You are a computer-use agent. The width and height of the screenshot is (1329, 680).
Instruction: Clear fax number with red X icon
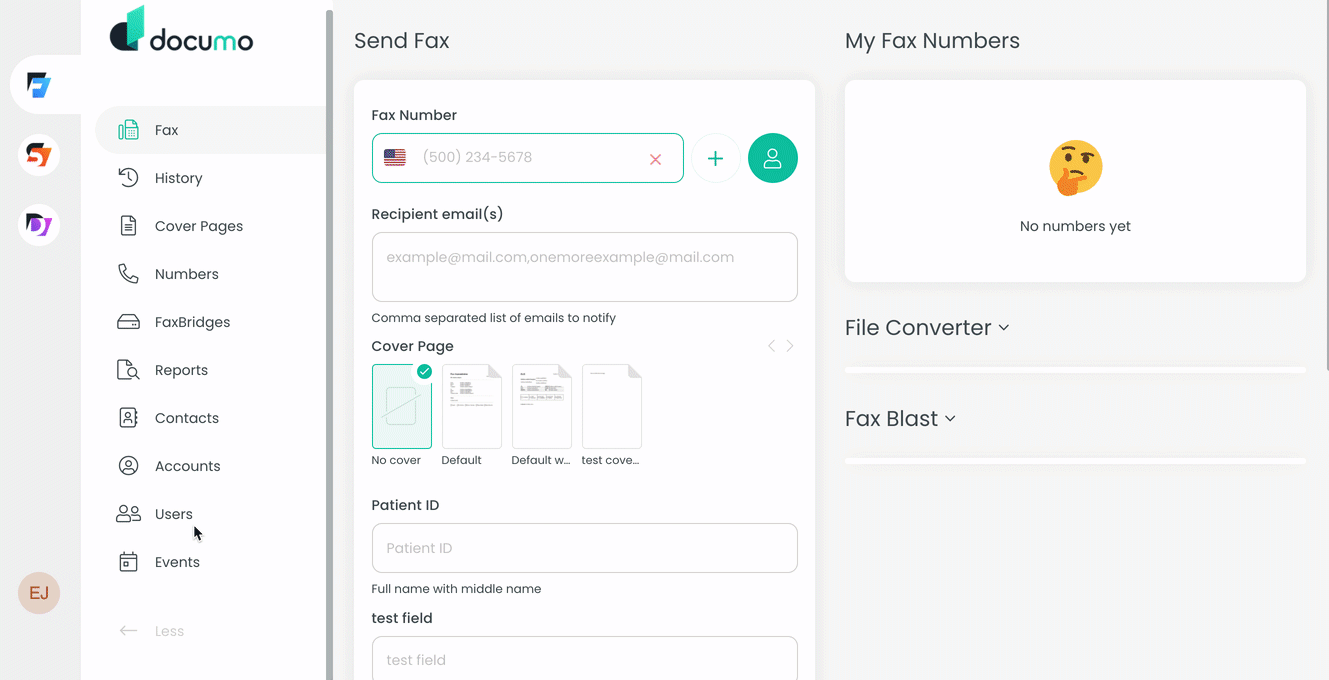point(655,159)
